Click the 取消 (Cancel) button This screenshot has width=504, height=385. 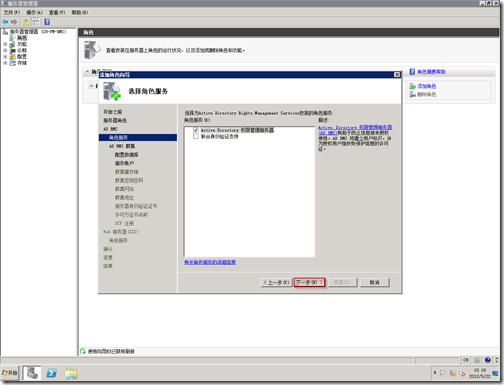click(x=374, y=282)
